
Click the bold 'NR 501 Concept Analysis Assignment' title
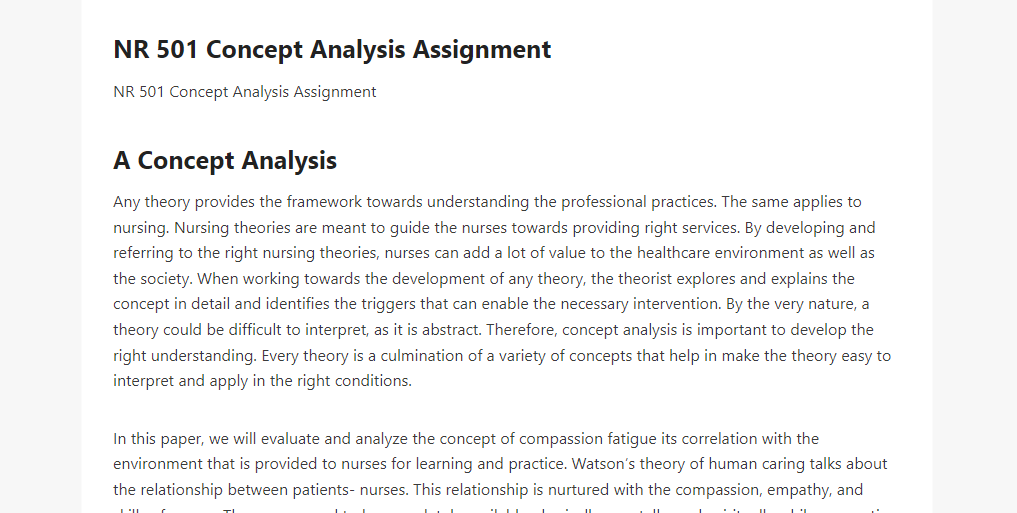tap(332, 49)
